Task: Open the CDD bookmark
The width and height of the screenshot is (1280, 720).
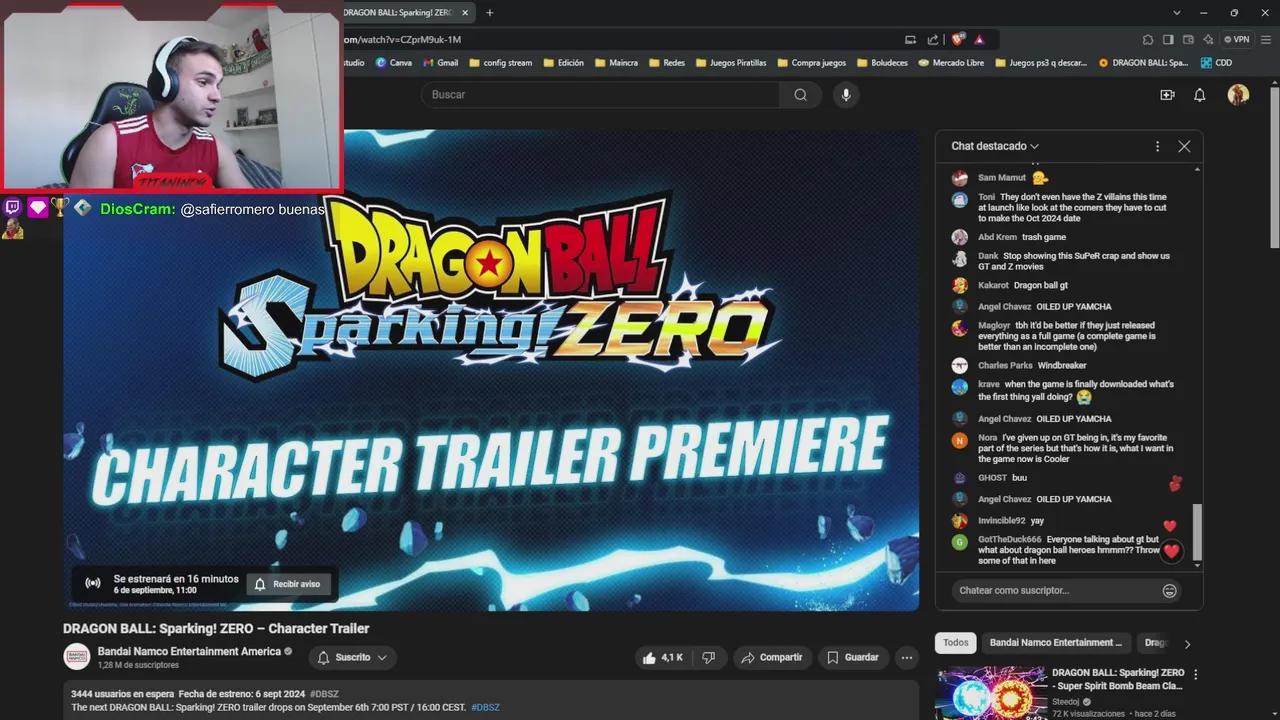Action: 1215,63
